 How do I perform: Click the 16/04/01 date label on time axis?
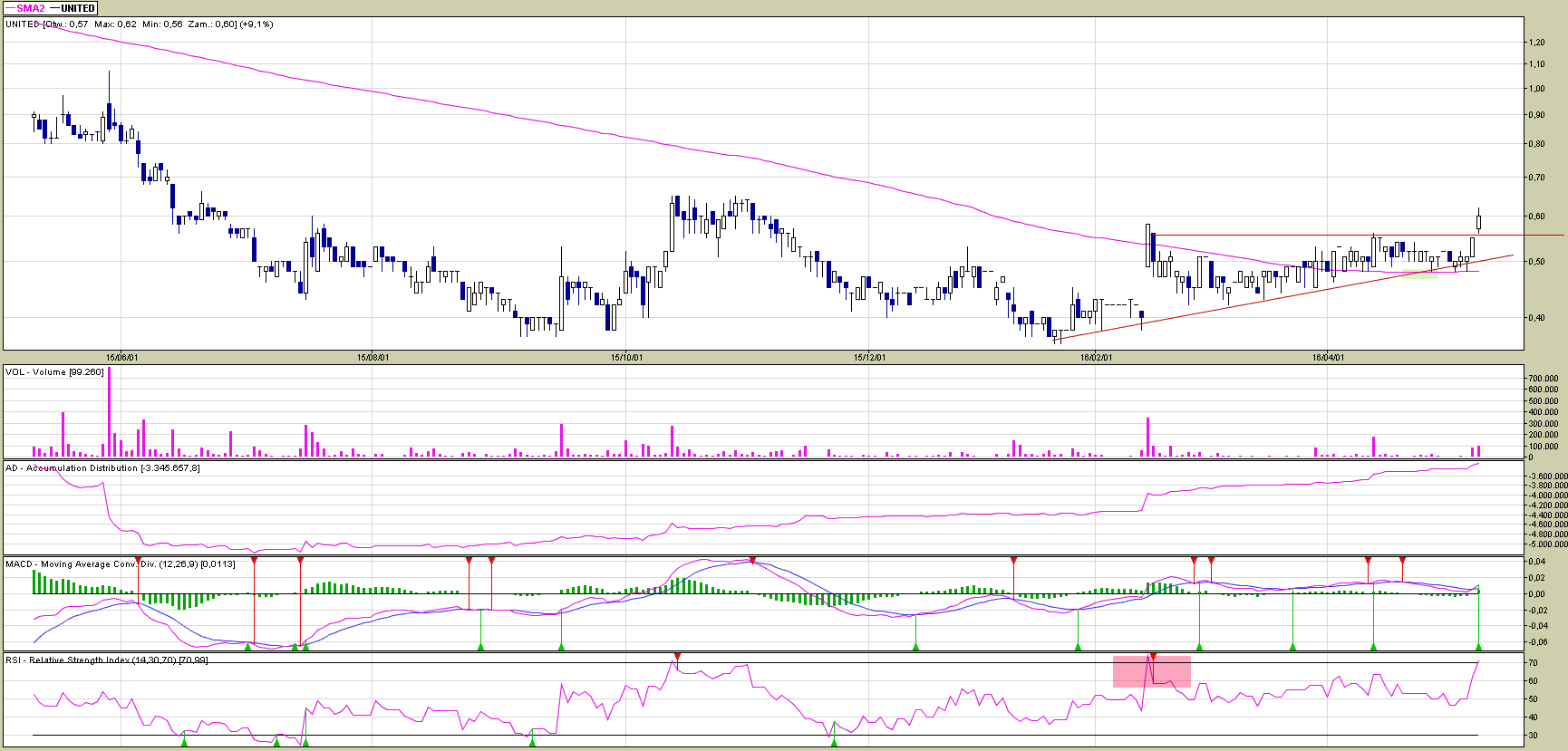click(x=1328, y=358)
